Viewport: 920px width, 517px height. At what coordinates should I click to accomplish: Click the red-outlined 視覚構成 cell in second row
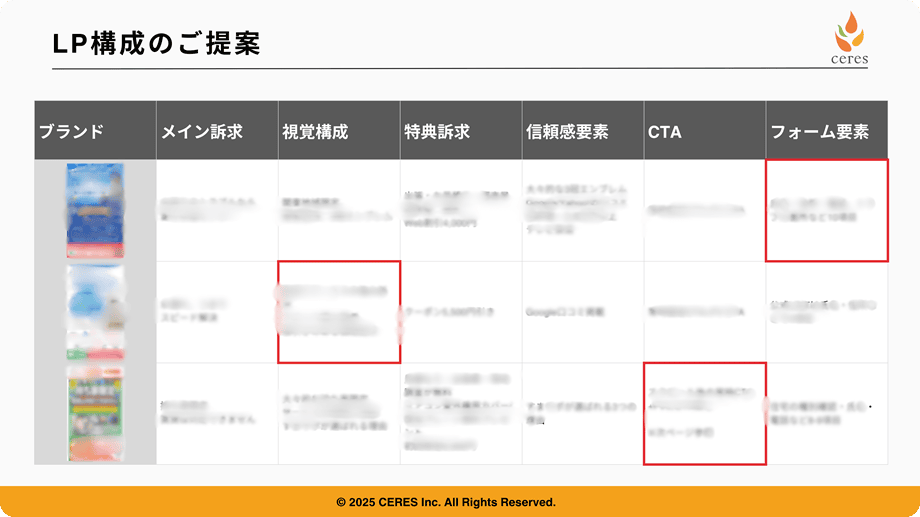pyautogui.click(x=339, y=312)
